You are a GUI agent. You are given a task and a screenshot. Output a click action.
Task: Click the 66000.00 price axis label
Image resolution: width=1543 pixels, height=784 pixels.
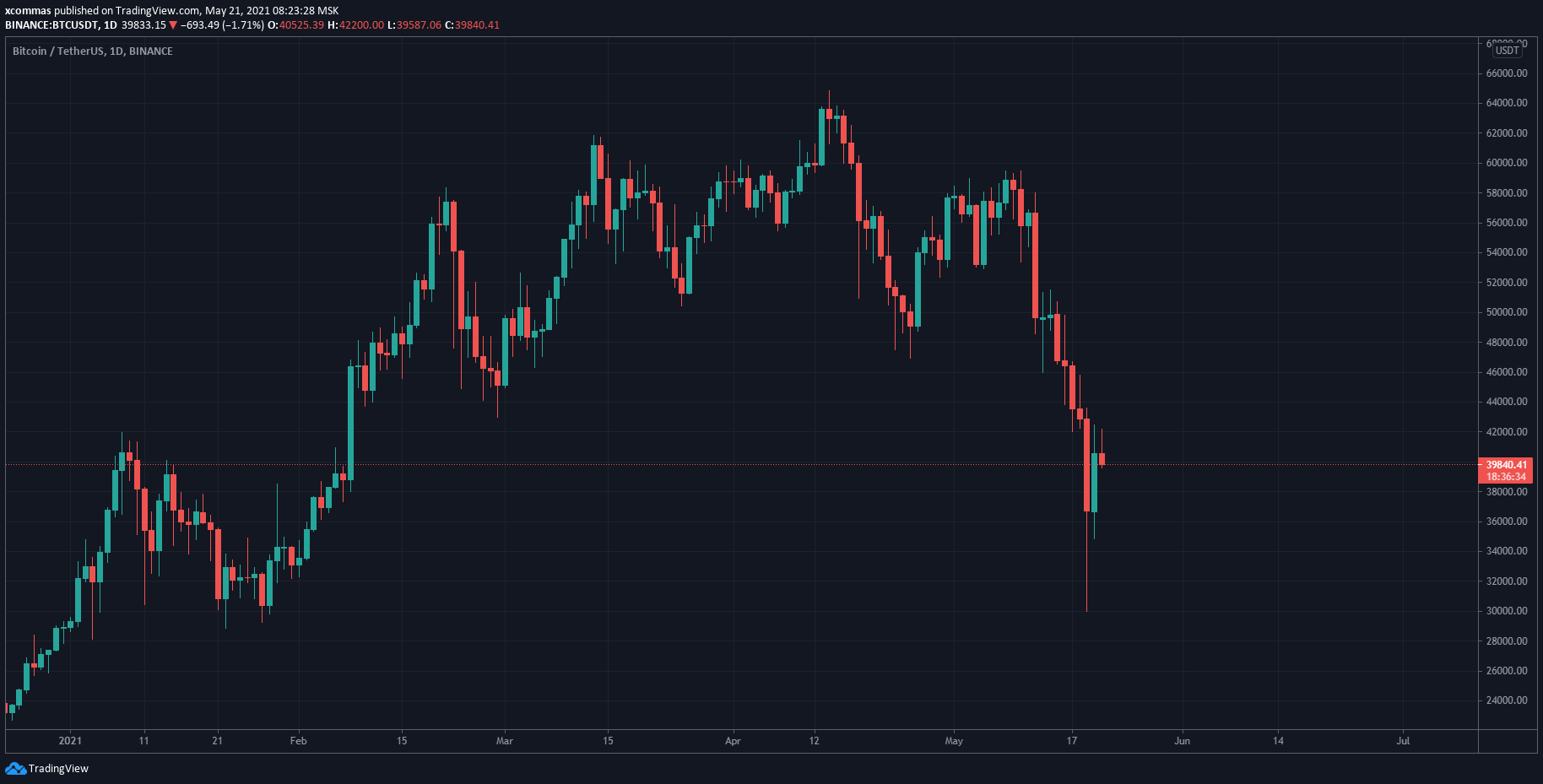coord(1507,73)
